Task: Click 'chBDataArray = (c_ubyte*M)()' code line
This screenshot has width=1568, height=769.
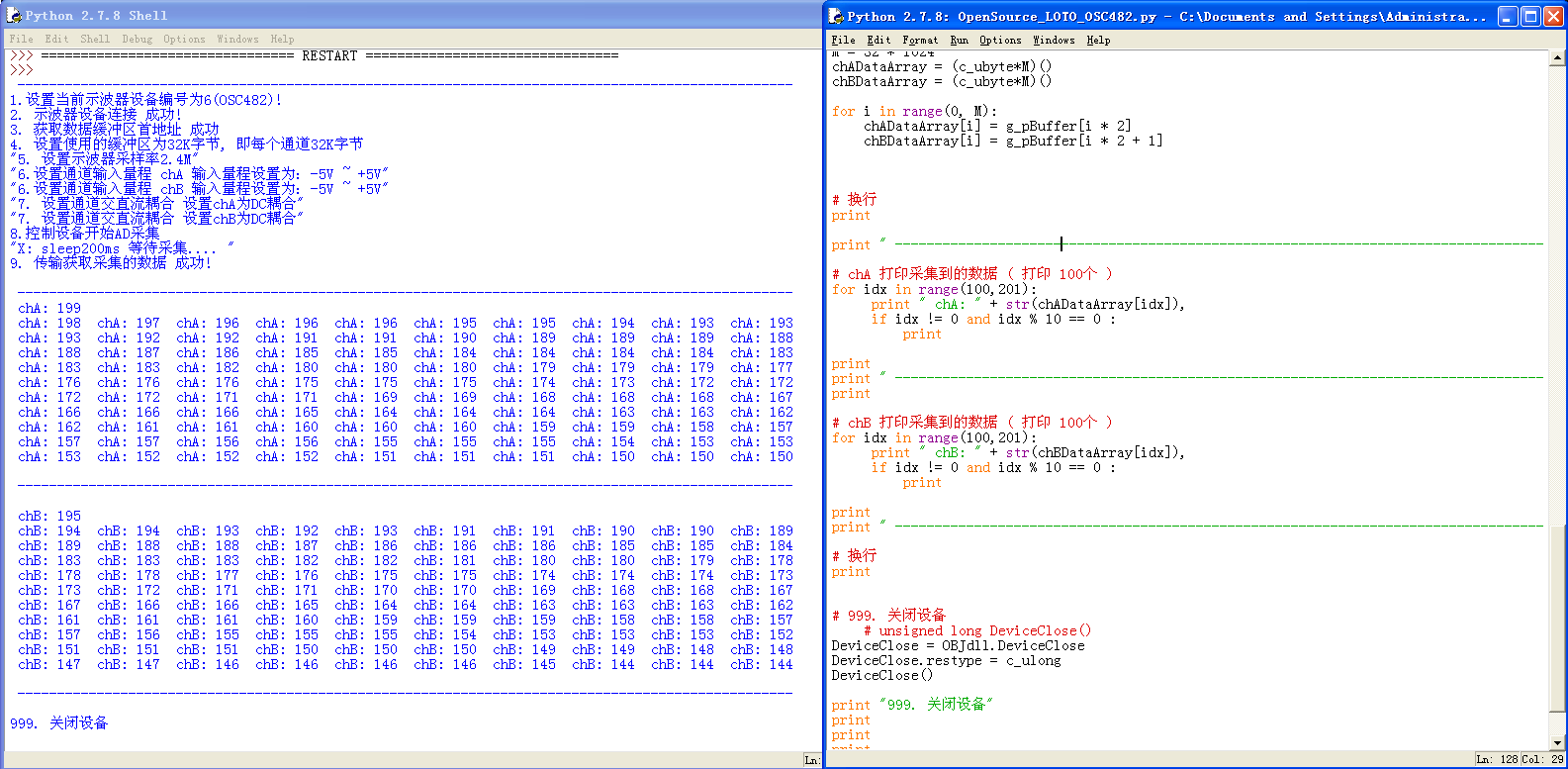Action: tap(942, 81)
